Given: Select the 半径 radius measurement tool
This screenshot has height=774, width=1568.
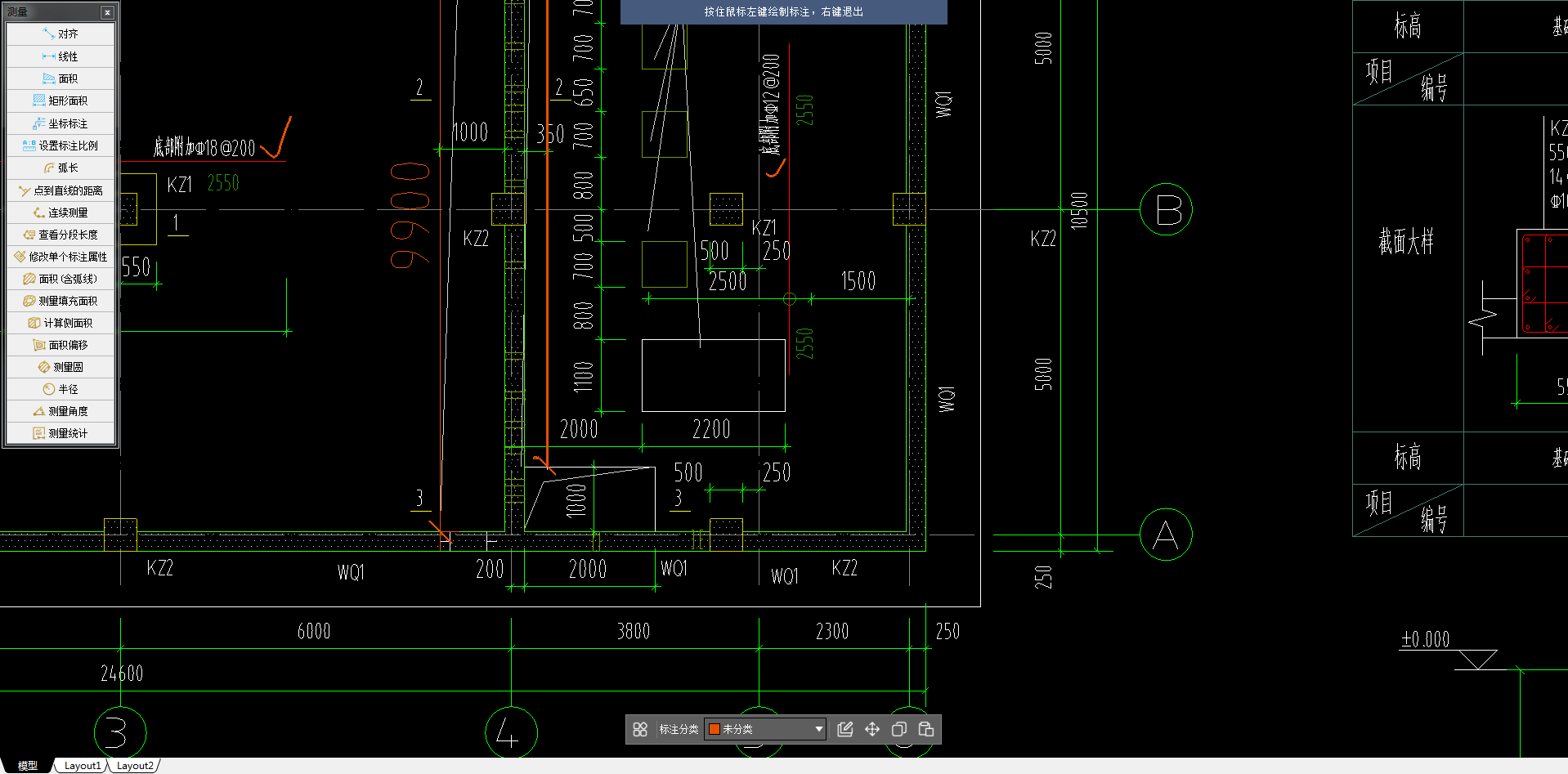Looking at the screenshot, I should [60, 389].
